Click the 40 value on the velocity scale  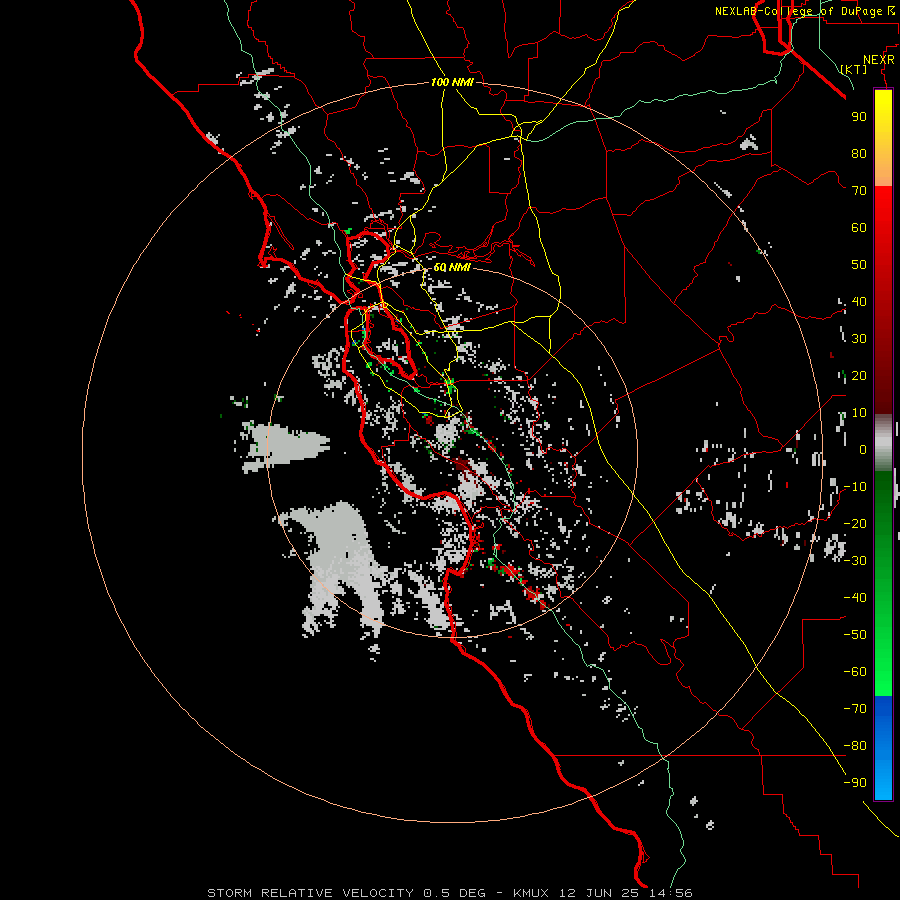(859, 302)
